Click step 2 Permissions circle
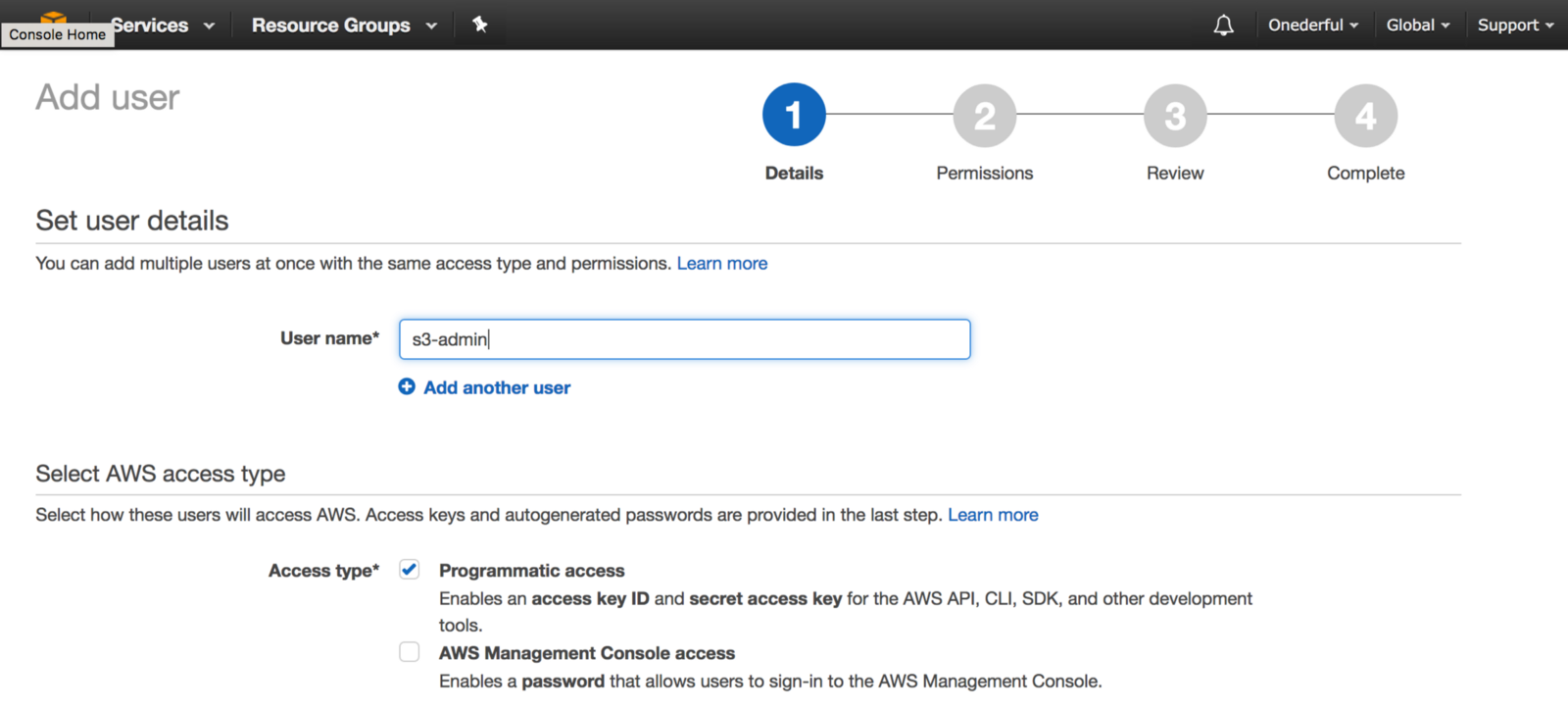The width and height of the screenshot is (1568, 710). [x=984, y=116]
